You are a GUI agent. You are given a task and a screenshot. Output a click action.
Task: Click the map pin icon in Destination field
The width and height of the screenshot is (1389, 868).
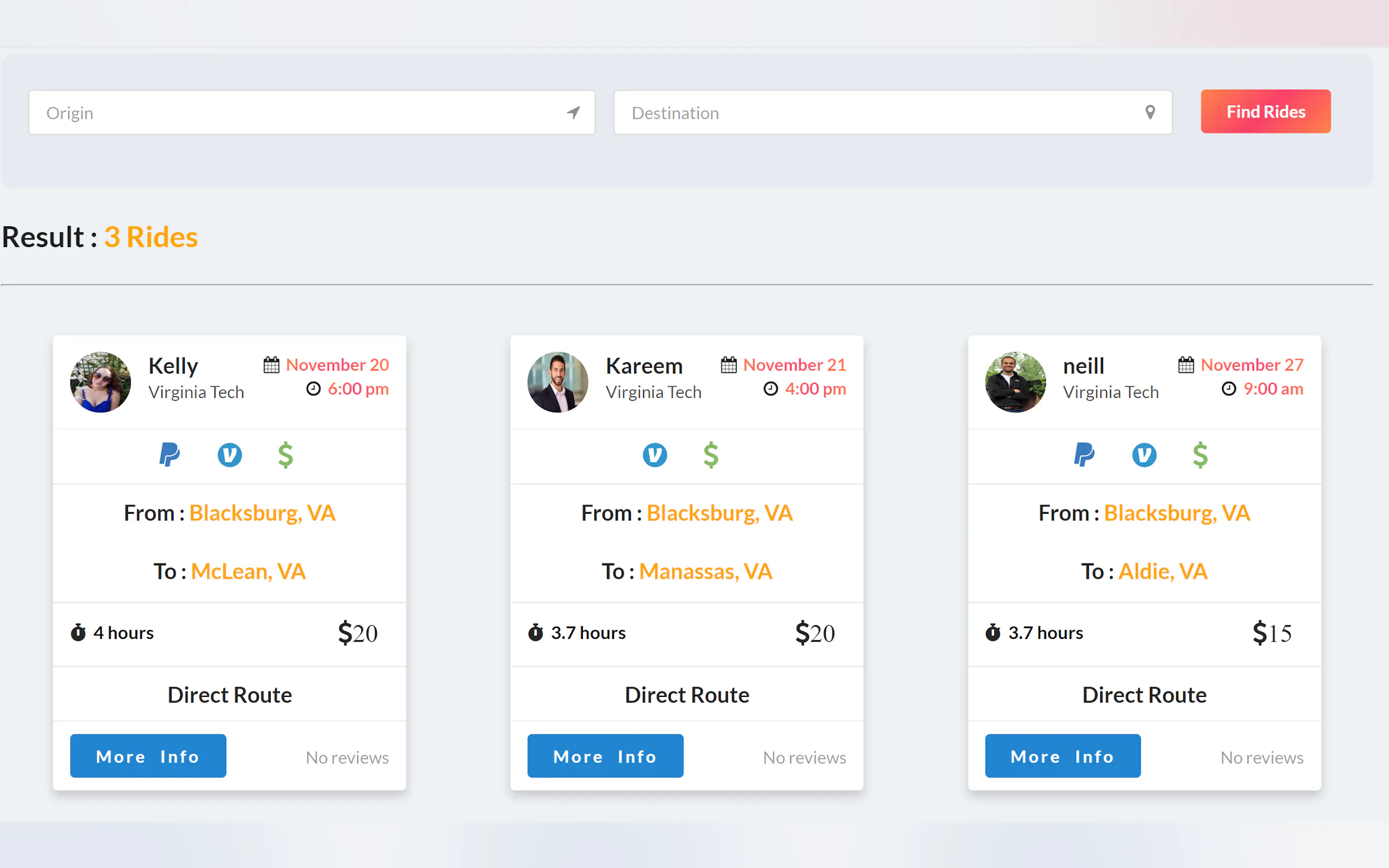(x=1149, y=113)
